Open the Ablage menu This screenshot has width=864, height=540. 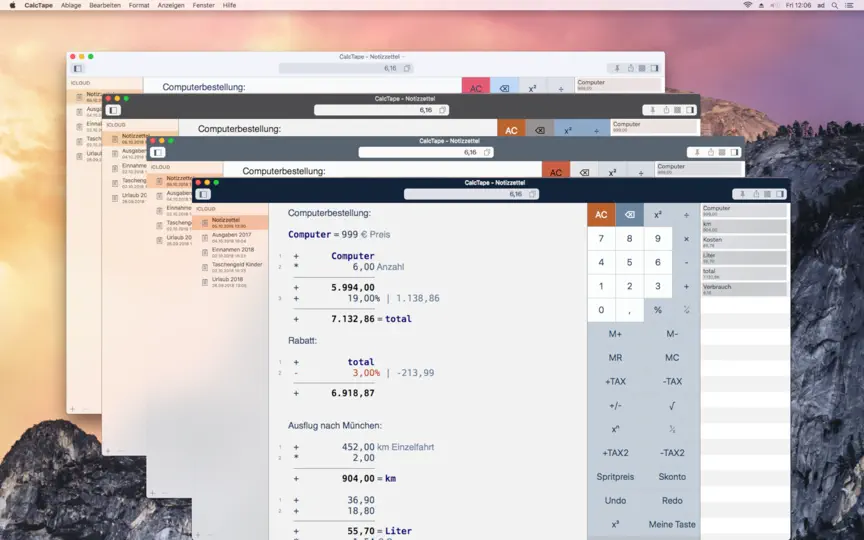tap(71, 5)
